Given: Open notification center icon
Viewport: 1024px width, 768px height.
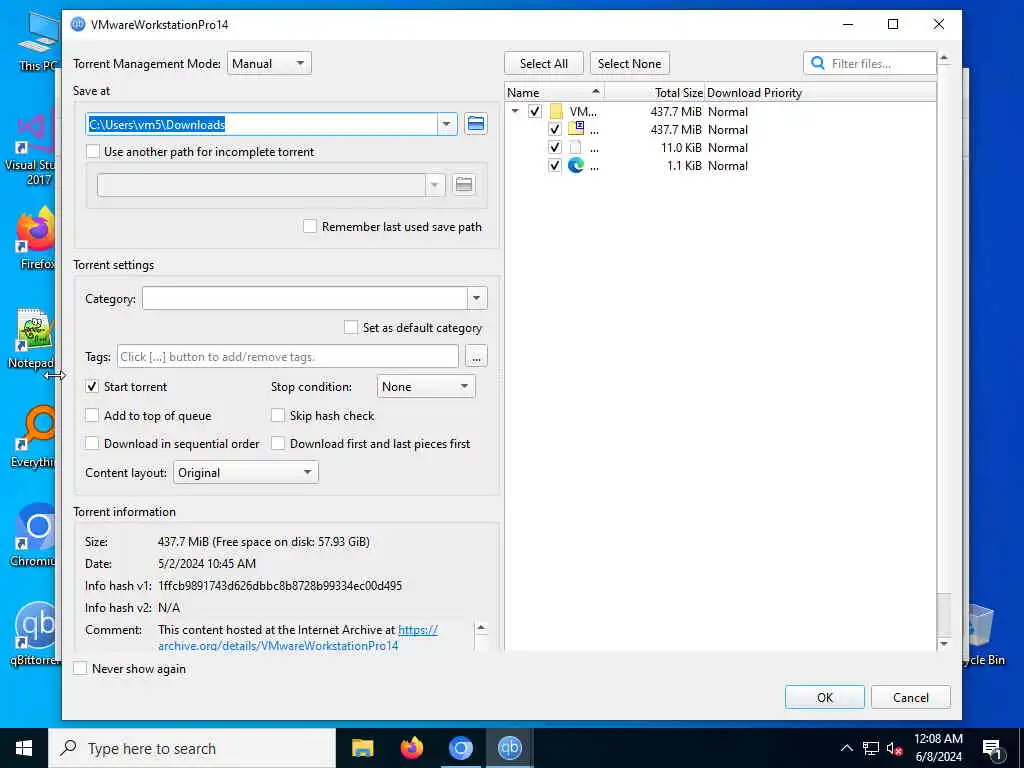Looking at the screenshot, I should click(x=993, y=750).
